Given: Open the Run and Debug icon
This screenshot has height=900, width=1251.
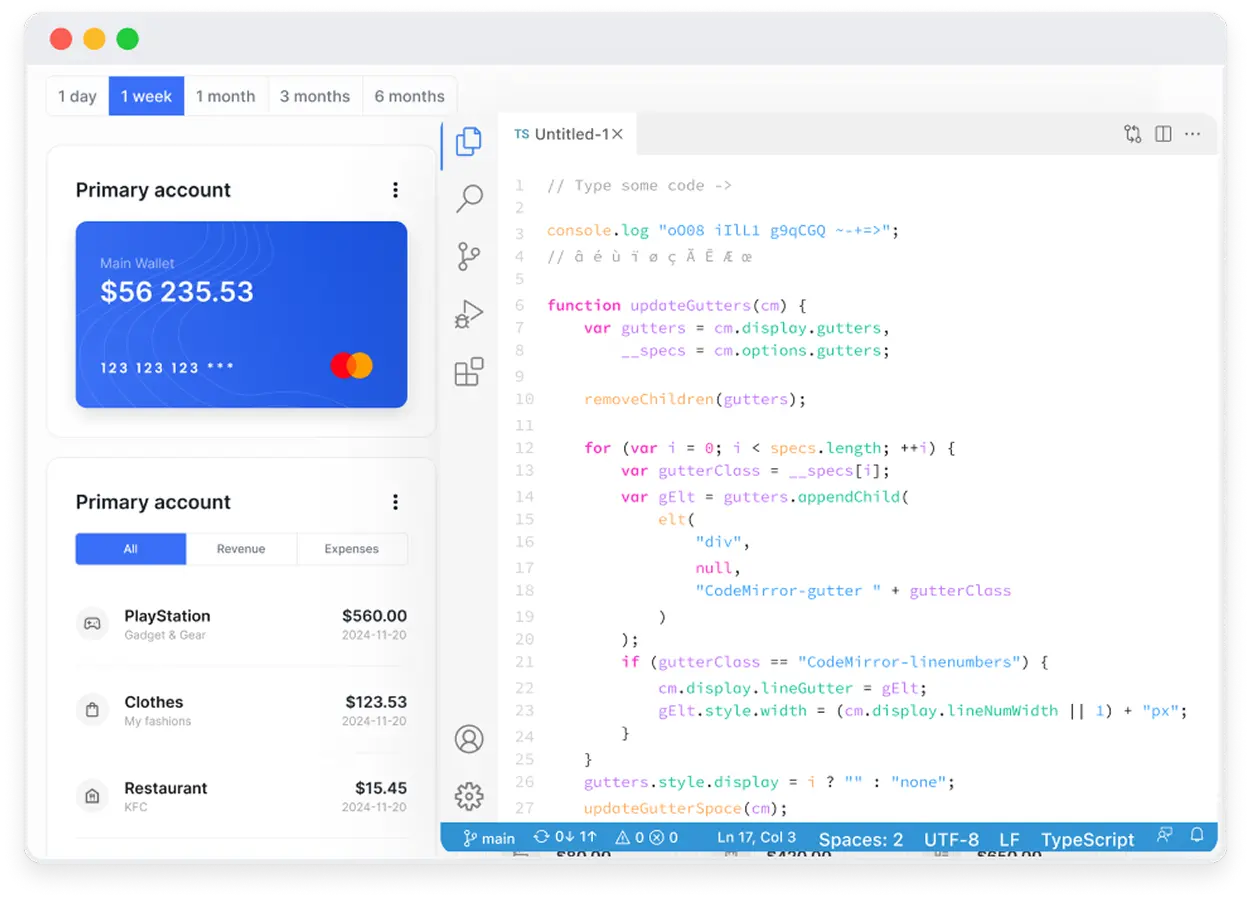Looking at the screenshot, I should [x=469, y=314].
